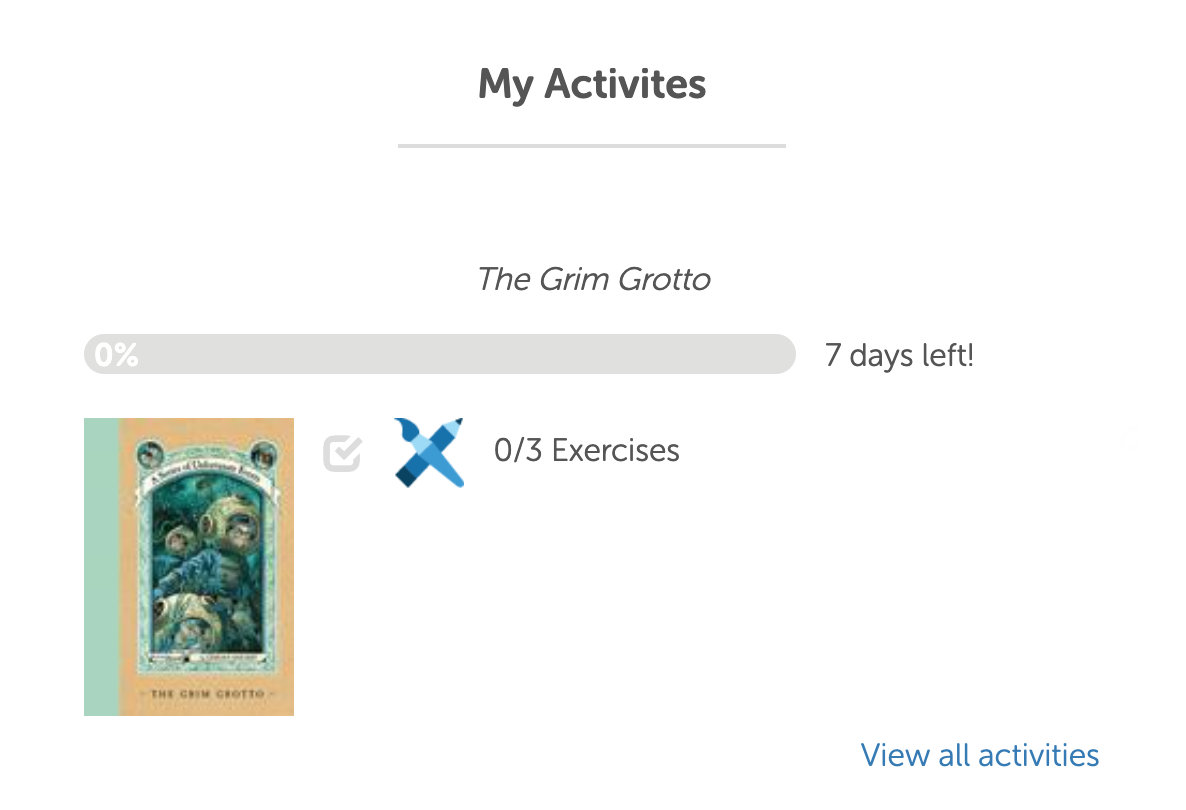Click the gray divider line under heading
Screen dimensions: 1186x810
pos(592,146)
